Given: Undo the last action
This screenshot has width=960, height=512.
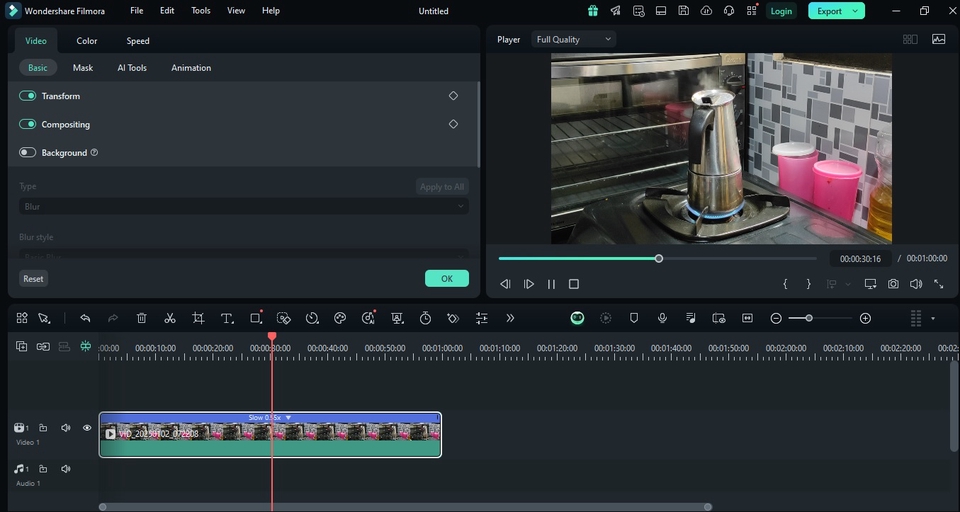Looking at the screenshot, I should pos(85,318).
